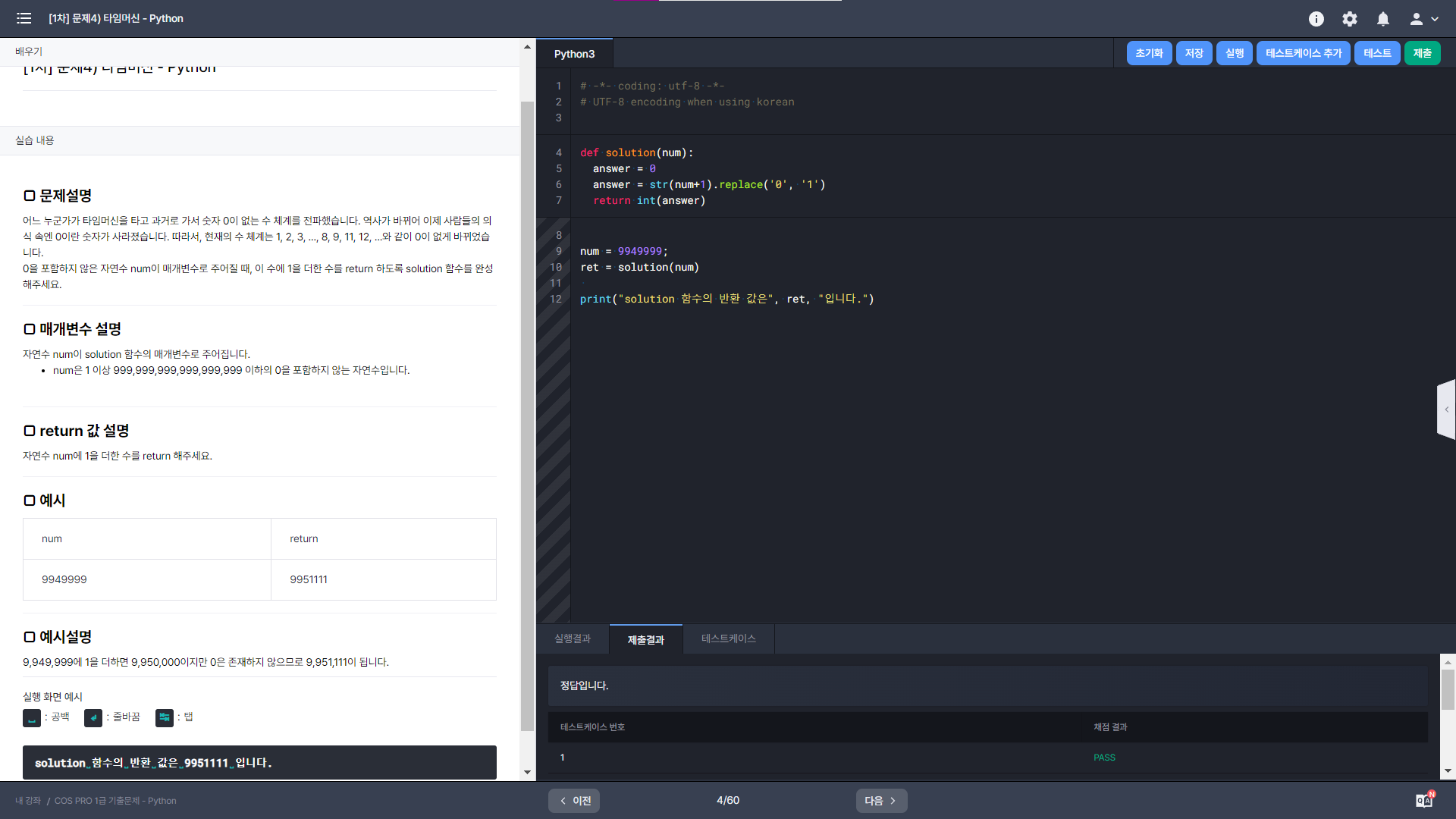Click the info circle icon

1316,19
